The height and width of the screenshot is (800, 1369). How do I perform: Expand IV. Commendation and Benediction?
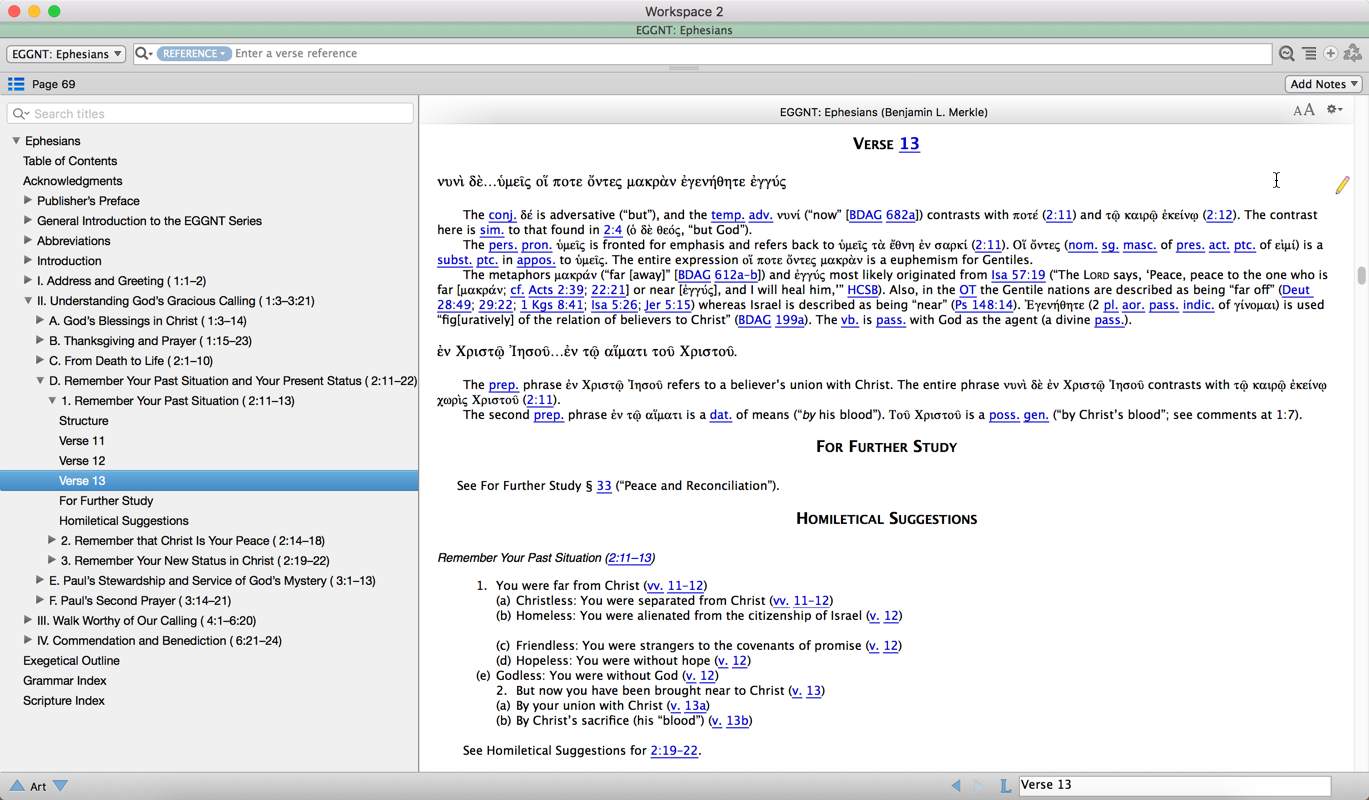click(28, 640)
